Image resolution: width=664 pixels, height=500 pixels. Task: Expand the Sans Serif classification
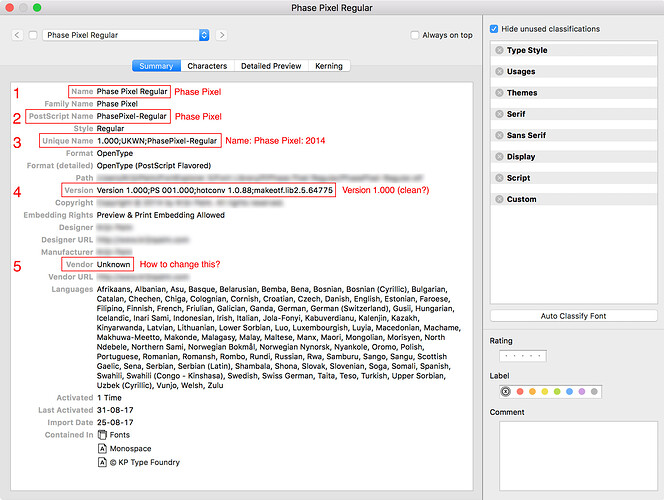coord(499,135)
